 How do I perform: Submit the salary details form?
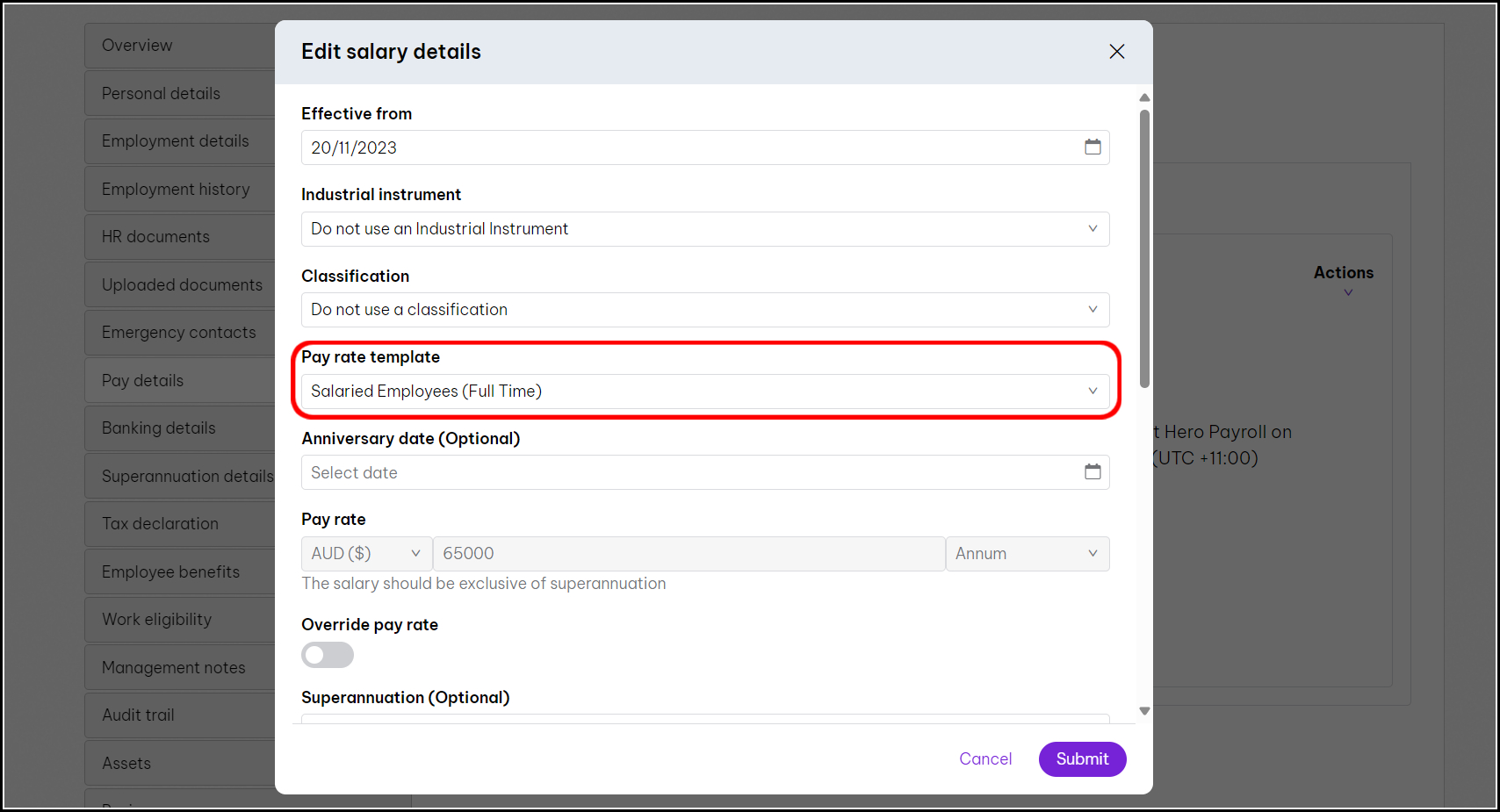[1082, 759]
